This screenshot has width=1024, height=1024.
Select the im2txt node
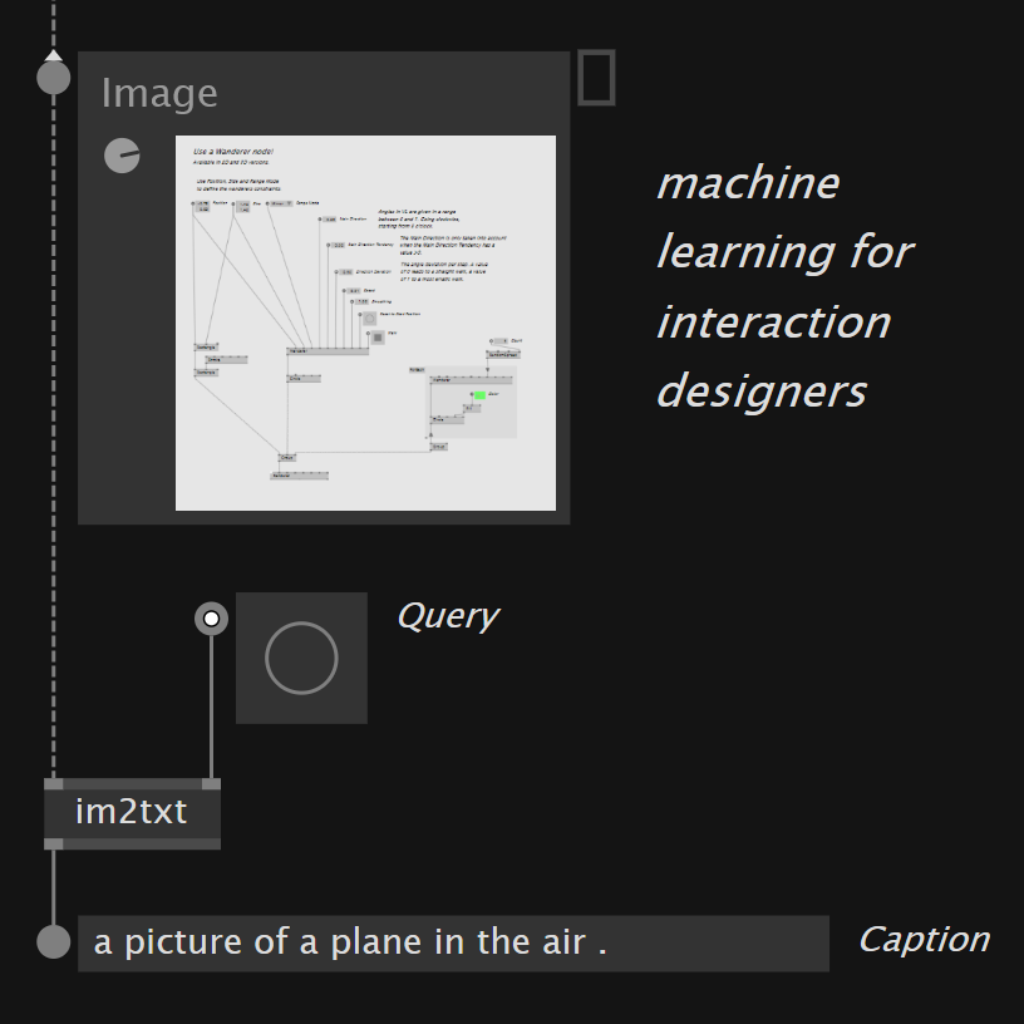pos(132,814)
